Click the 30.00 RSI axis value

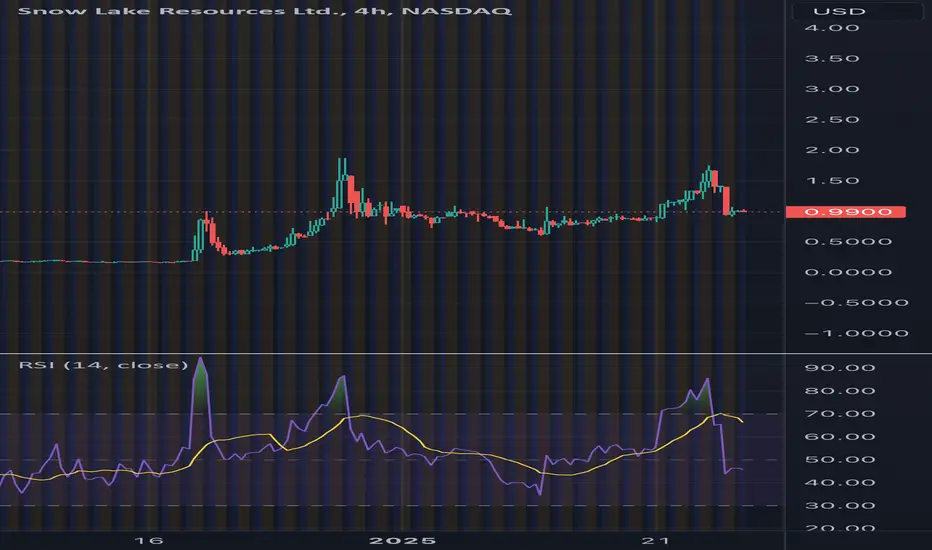[x=840, y=505]
